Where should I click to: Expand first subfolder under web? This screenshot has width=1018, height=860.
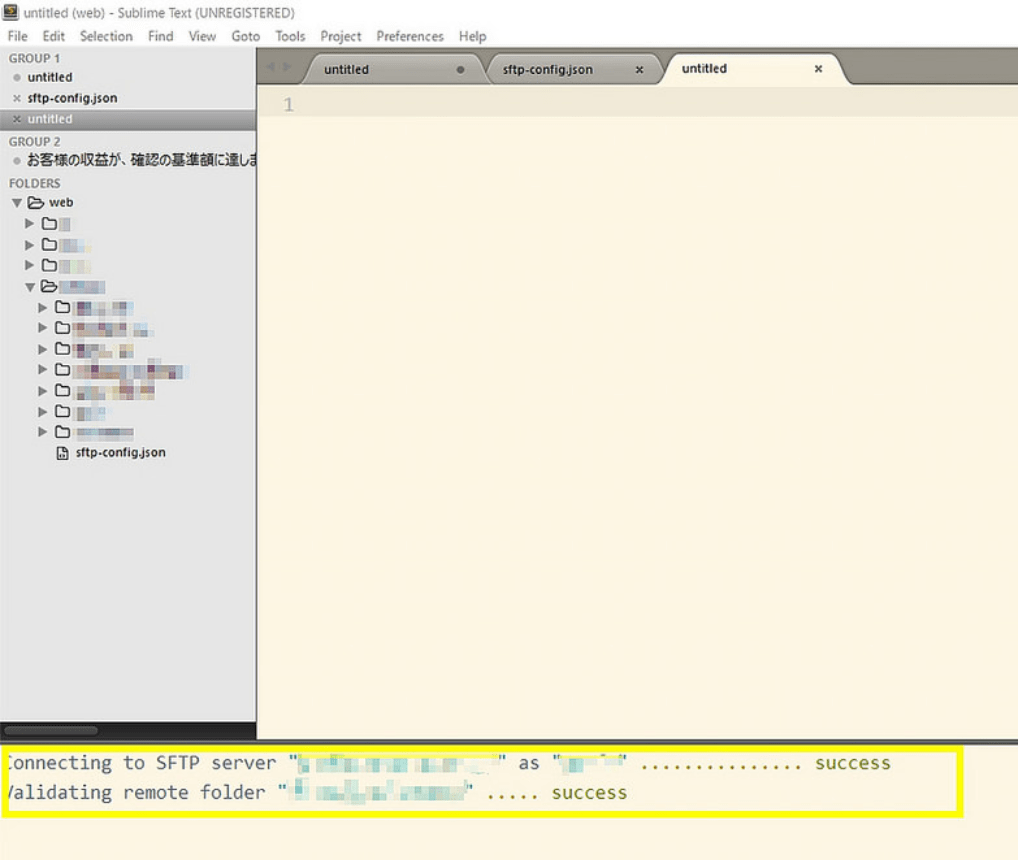point(29,223)
